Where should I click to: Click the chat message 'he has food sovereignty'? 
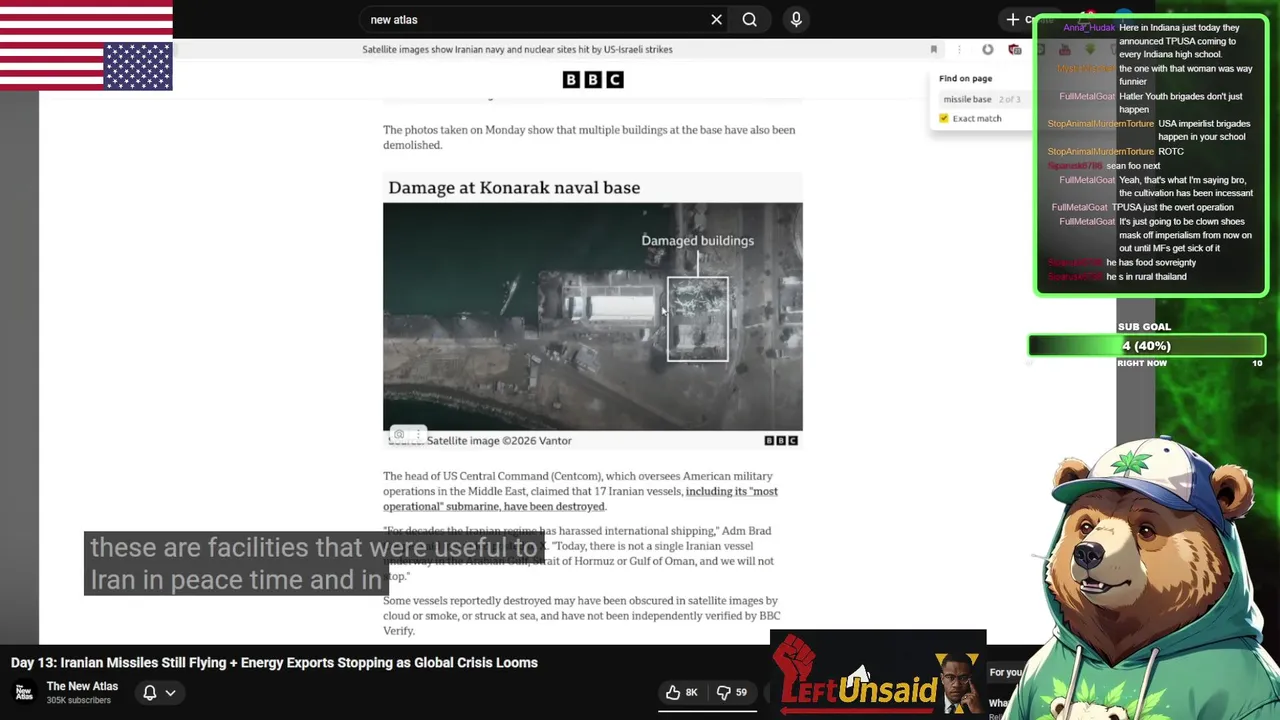(x=1151, y=263)
